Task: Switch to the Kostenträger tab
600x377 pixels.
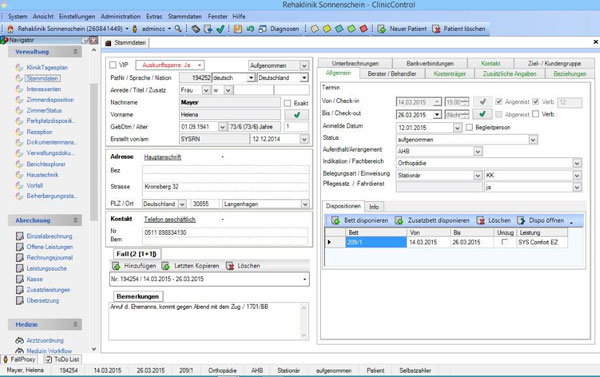Action: tap(450, 73)
